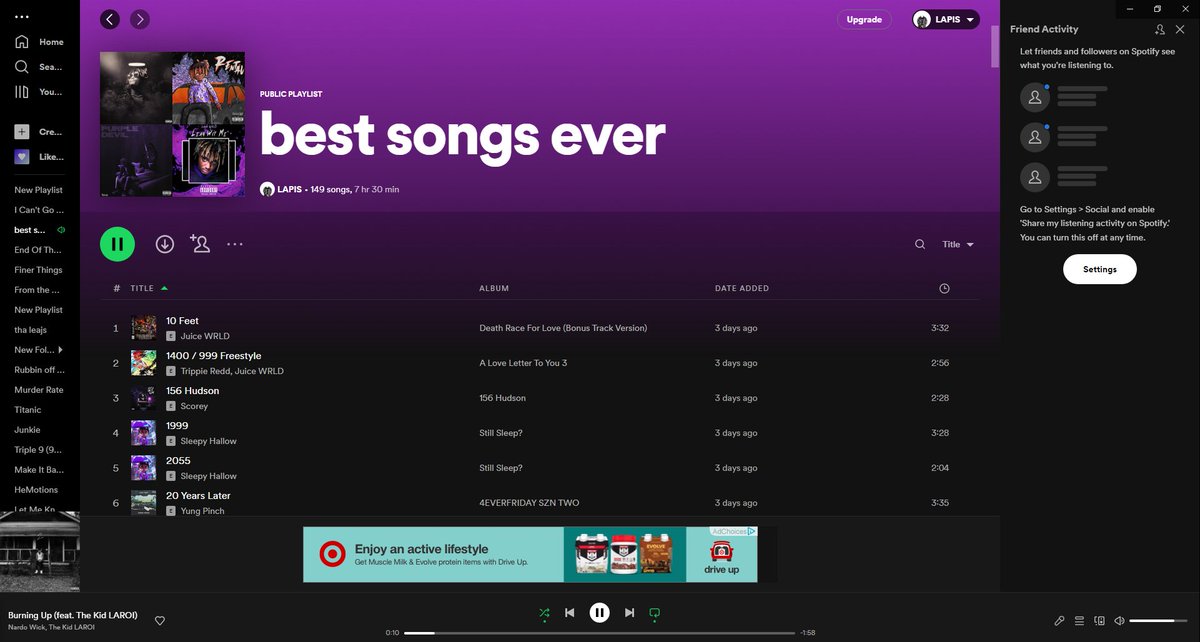This screenshot has height=642, width=1200.
Task: Open artist Juice WRLD under 10 Feet
Action: tap(205, 336)
